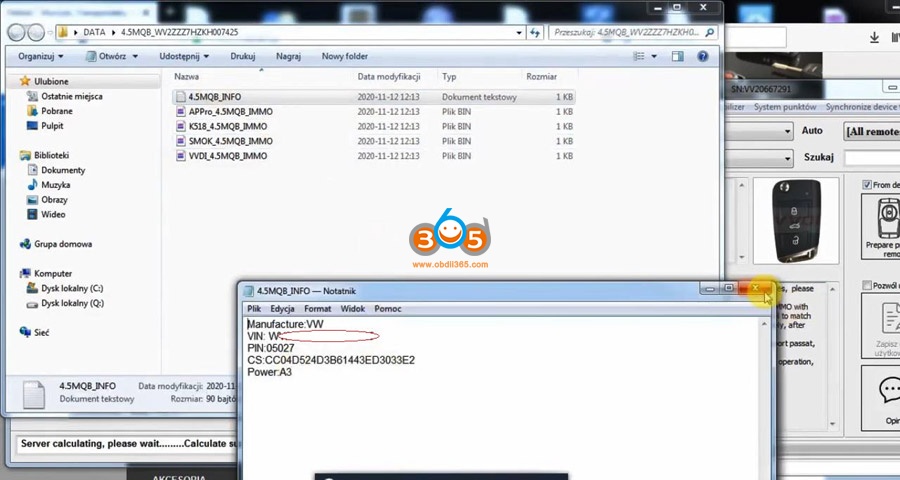Close the Notatnik window
The height and width of the screenshot is (480, 900).
[x=755, y=288]
